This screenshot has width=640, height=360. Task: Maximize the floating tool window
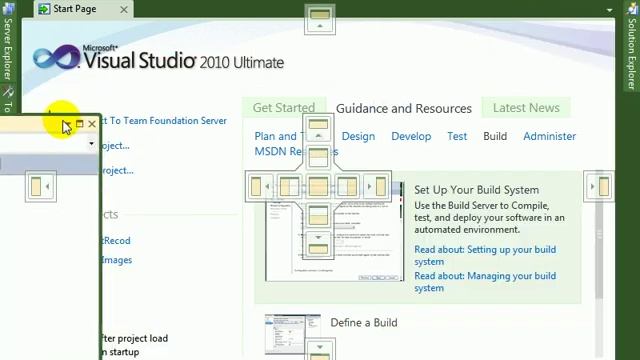[x=80, y=124]
